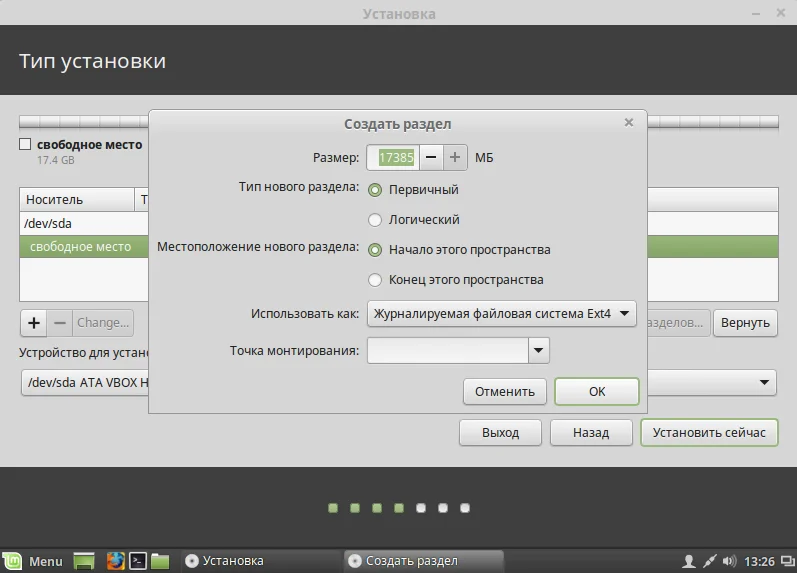Add a partition with the plus icon
Viewport: 797px width, 573px height.
click(x=34, y=323)
